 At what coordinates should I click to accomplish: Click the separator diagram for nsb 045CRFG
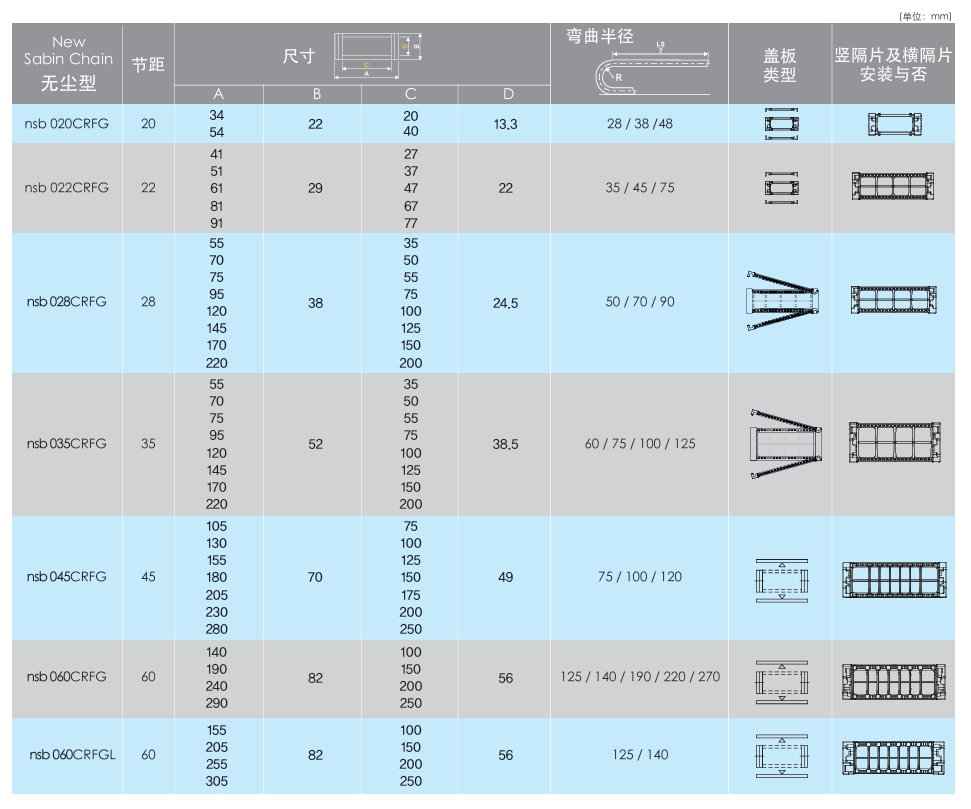(x=894, y=580)
